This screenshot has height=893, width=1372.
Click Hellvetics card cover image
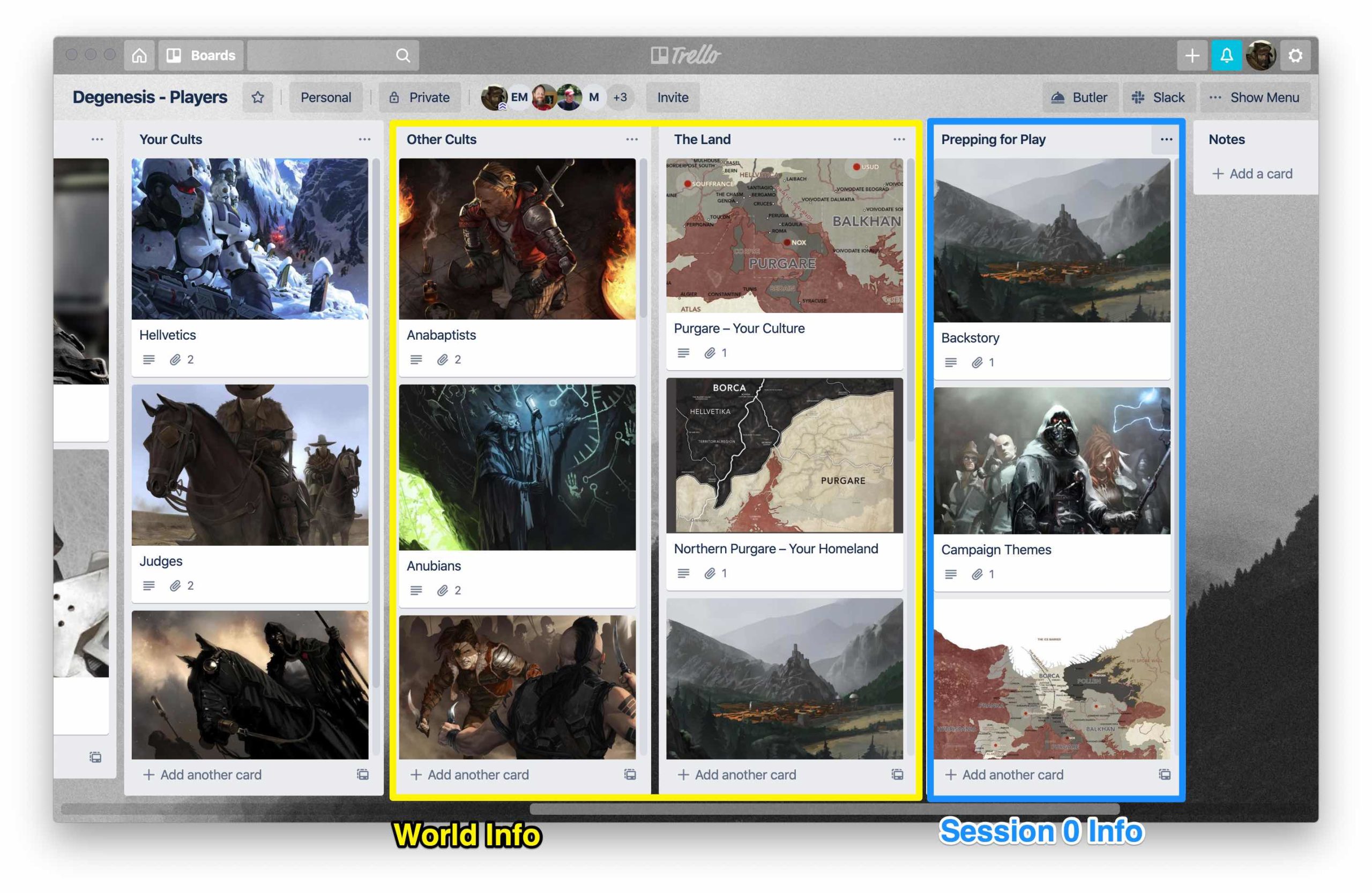[x=250, y=239]
